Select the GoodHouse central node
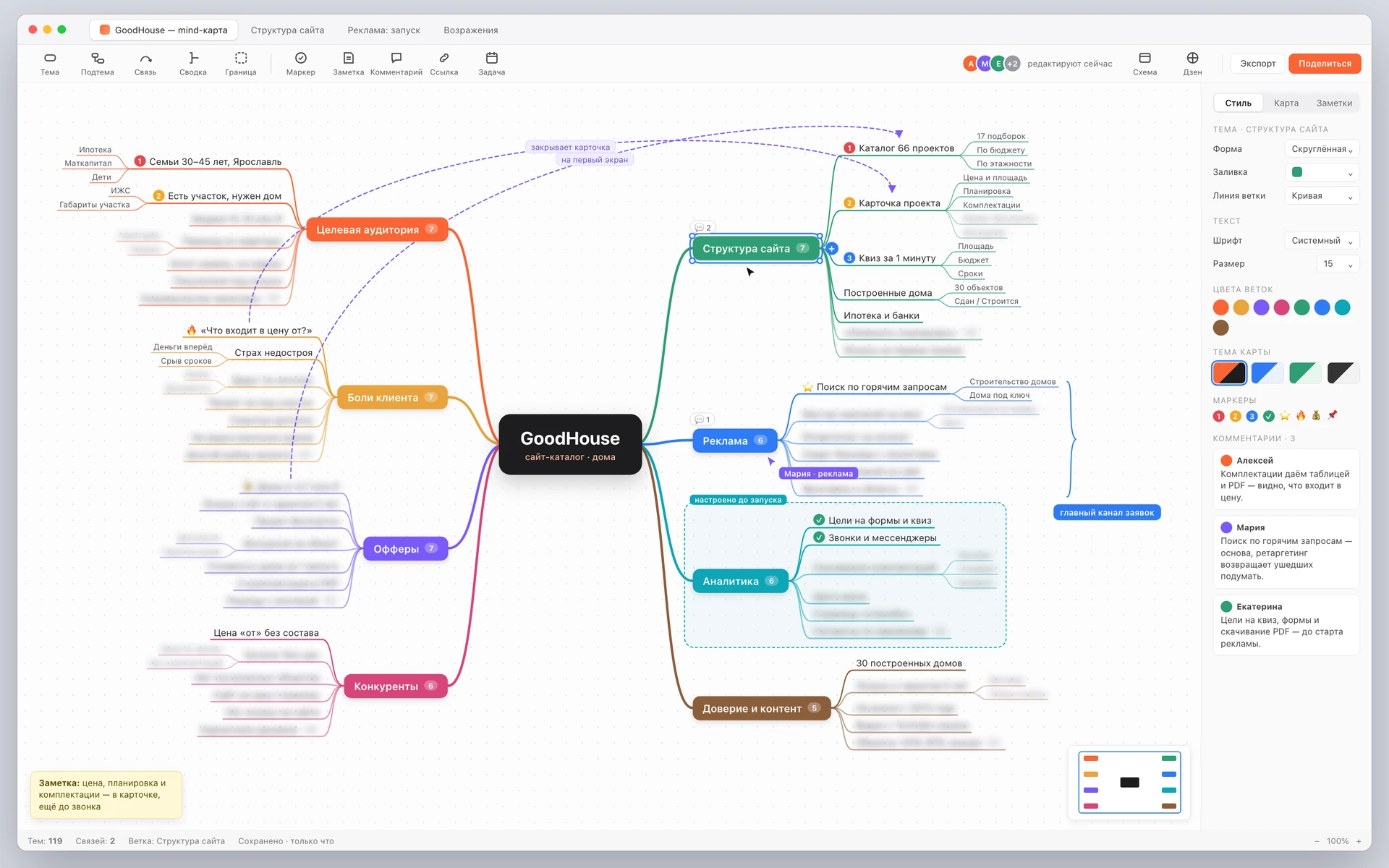The image size is (1389, 868). click(570, 444)
